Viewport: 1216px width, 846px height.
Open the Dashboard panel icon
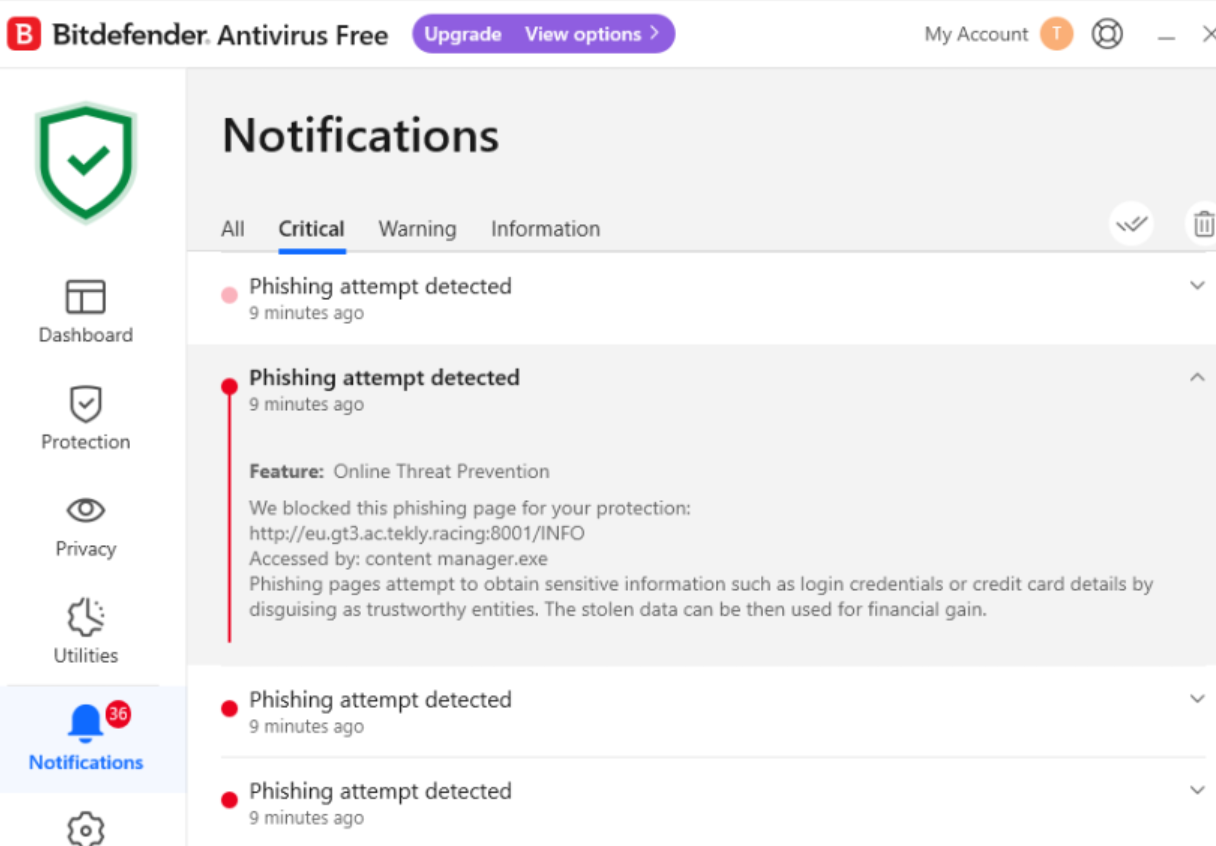tap(85, 297)
